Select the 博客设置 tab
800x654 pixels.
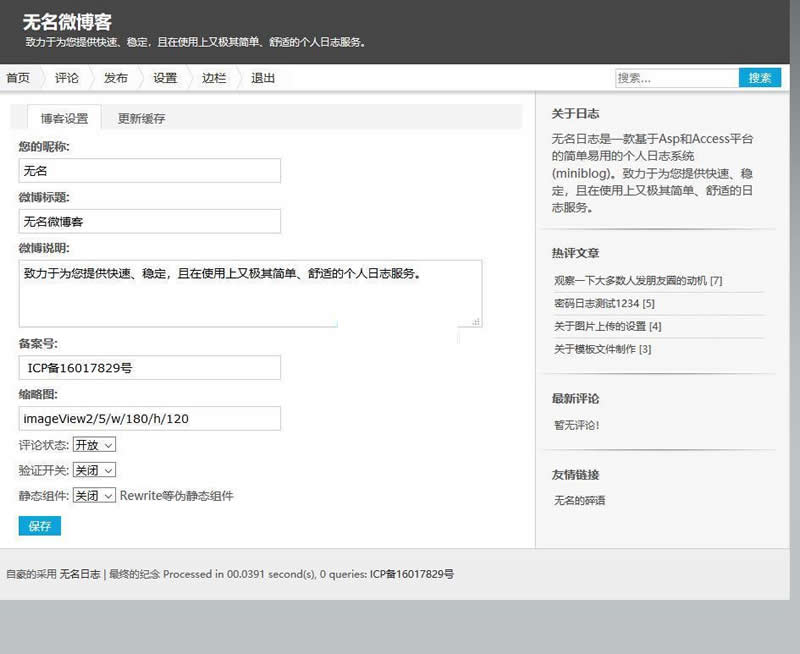click(x=64, y=118)
